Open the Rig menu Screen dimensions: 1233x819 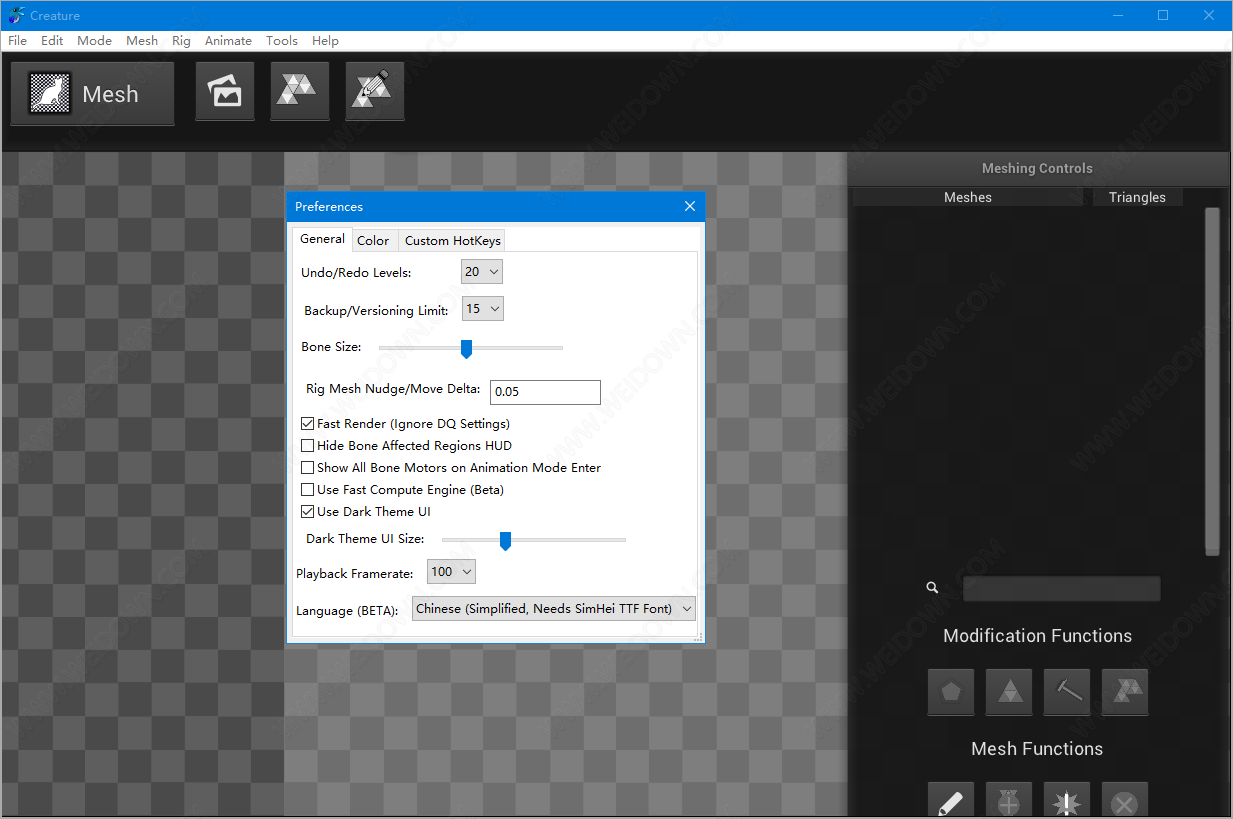pyautogui.click(x=181, y=41)
